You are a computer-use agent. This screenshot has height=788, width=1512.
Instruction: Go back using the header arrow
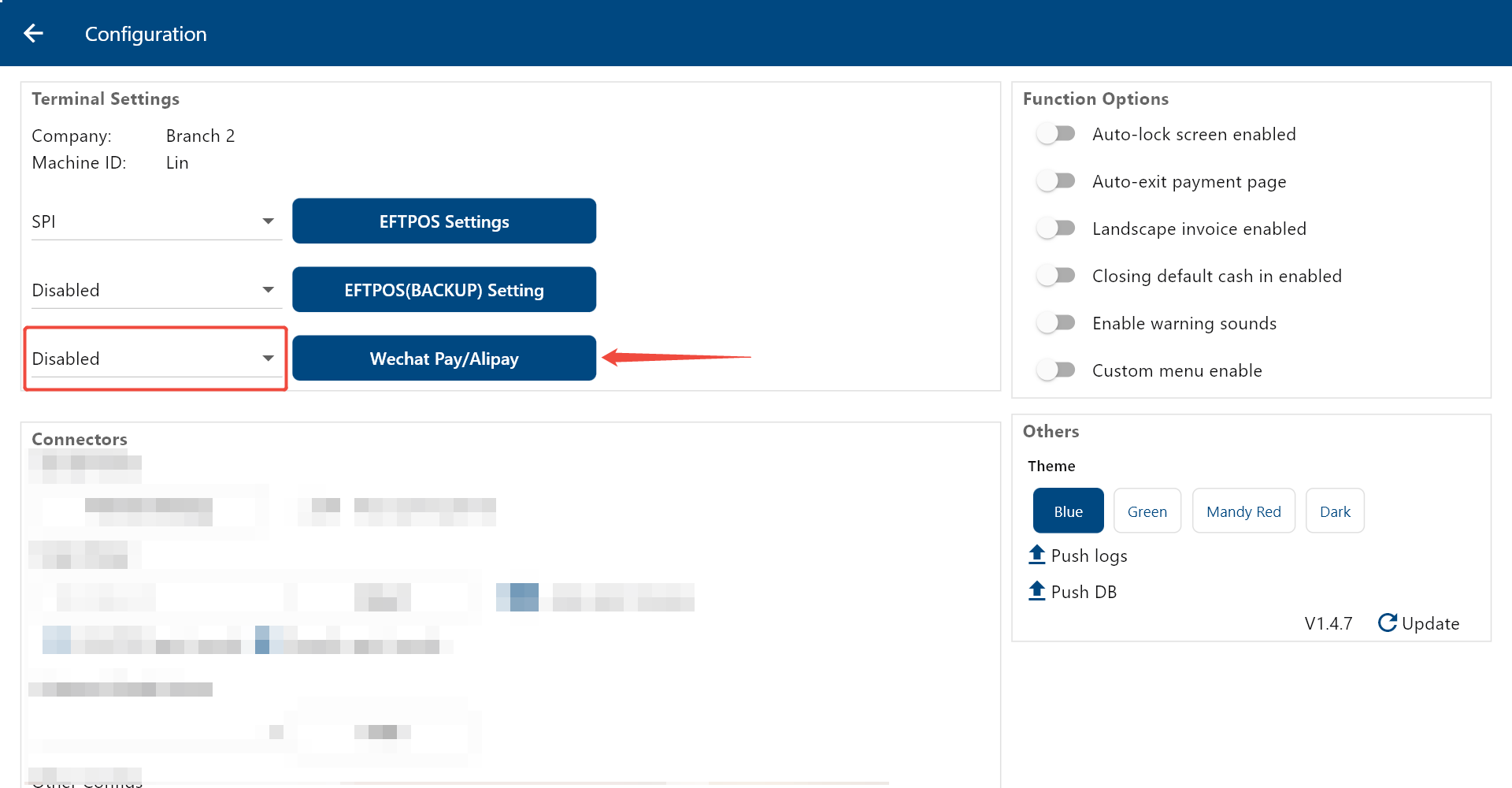(x=33, y=33)
